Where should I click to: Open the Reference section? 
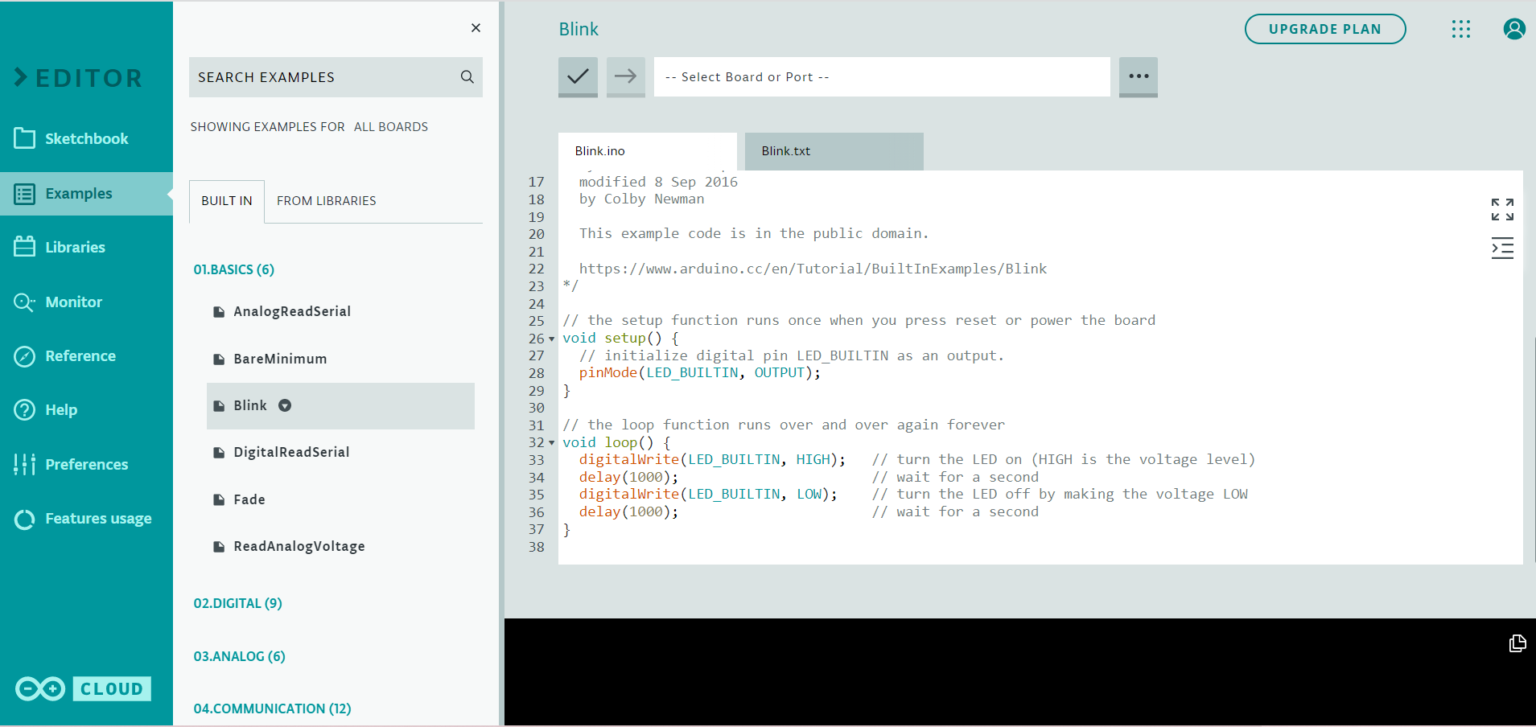(78, 355)
